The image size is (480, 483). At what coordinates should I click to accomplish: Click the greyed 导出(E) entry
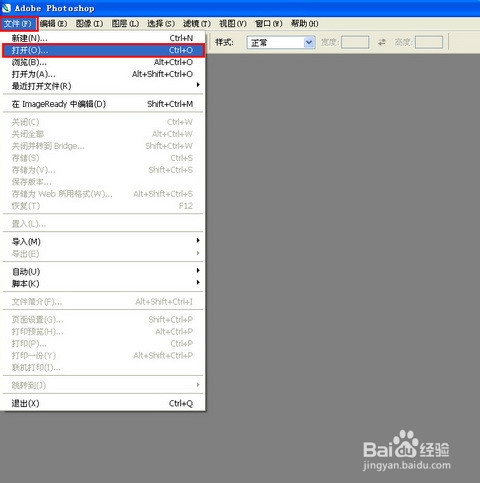pyautogui.click(x=103, y=254)
